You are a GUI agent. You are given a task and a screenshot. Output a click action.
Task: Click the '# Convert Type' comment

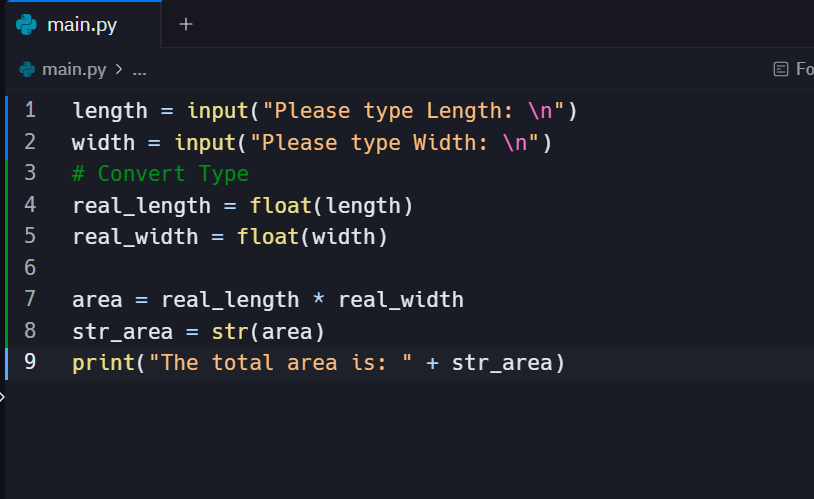pyautogui.click(x=160, y=174)
